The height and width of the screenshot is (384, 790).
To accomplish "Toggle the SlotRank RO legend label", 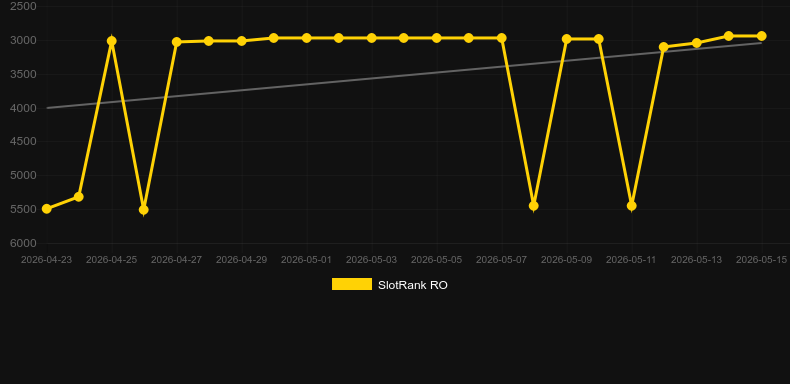I will (x=413, y=285).
